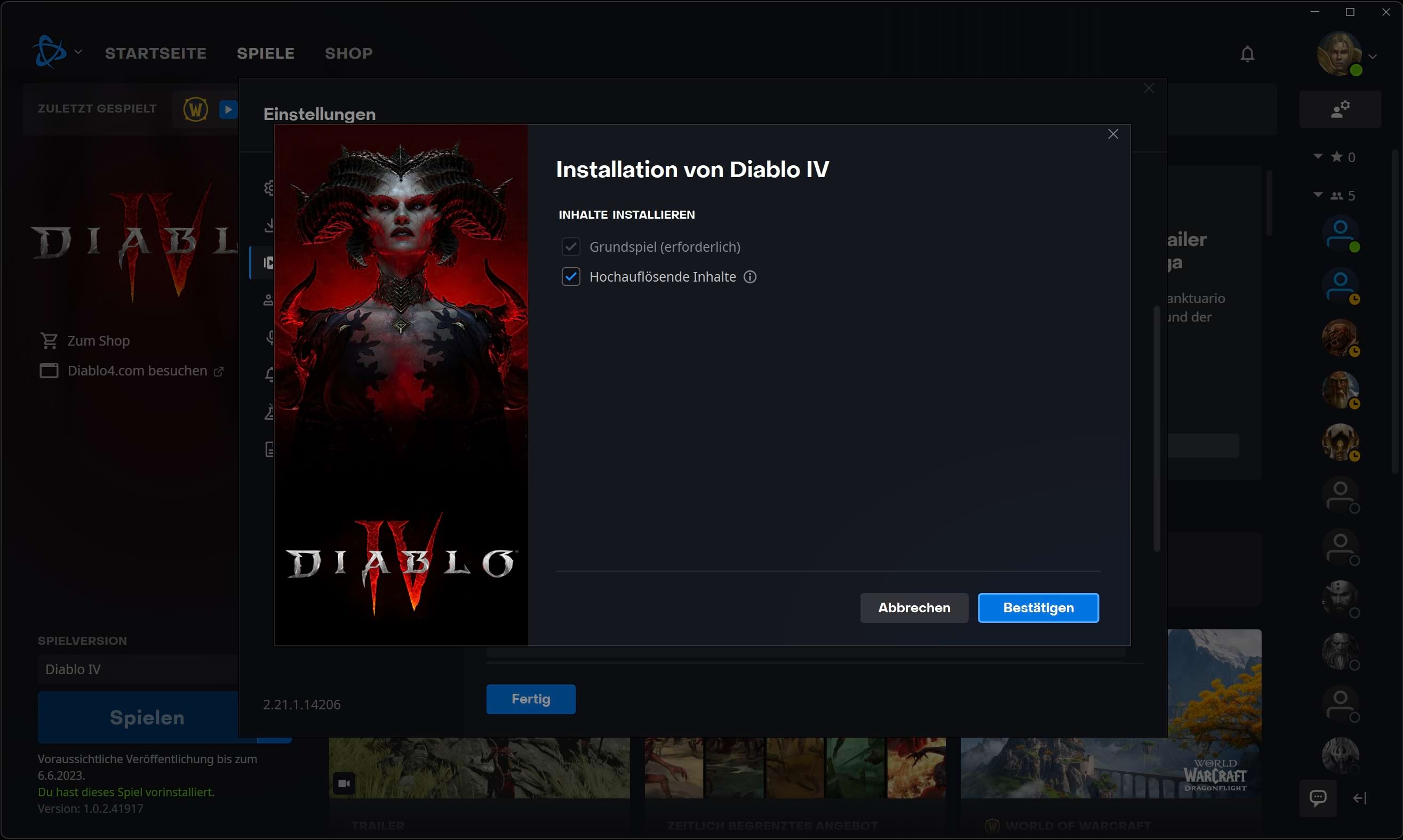Click the Fertig button in settings
The width and height of the screenshot is (1403, 840).
point(530,699)
